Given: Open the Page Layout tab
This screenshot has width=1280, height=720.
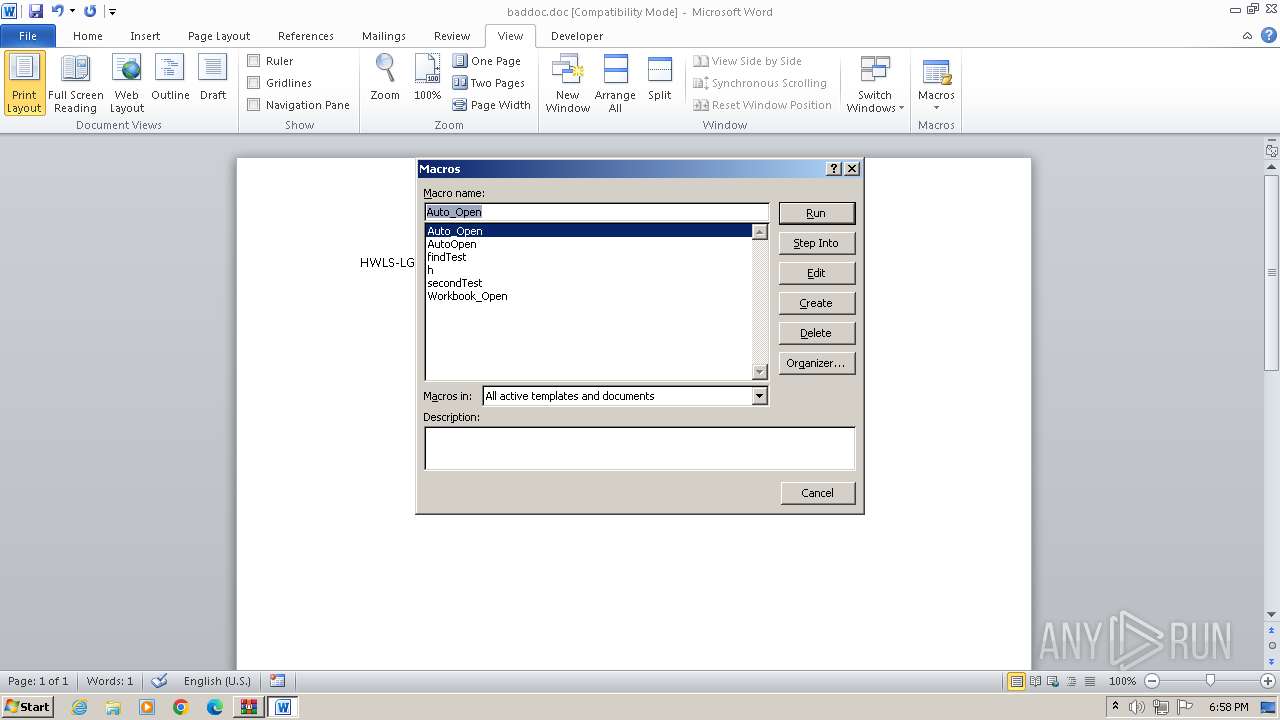Looking at the screenshot, I should 219,36.
